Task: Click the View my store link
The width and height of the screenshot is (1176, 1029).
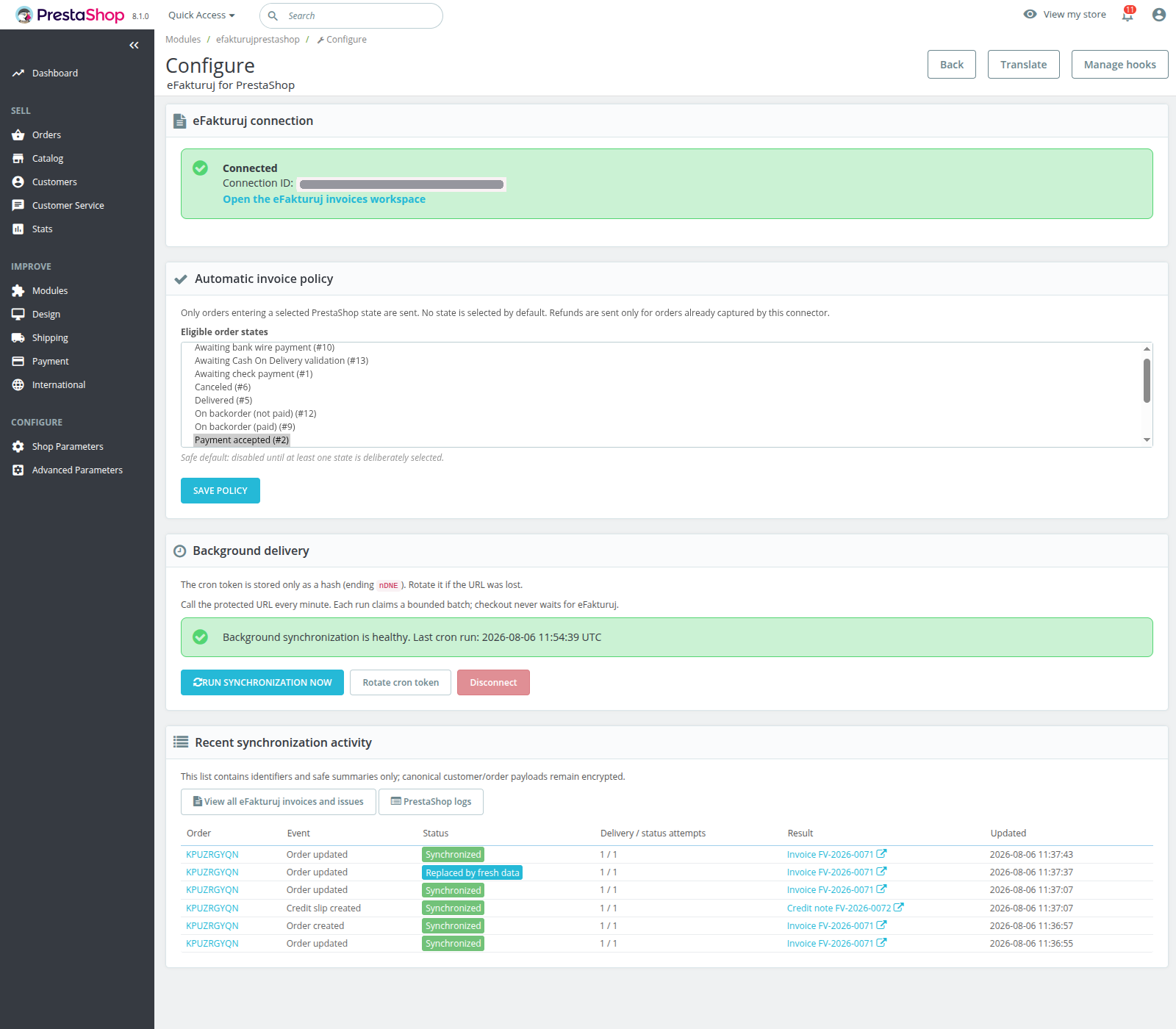Action: [x=1075, y=15]
